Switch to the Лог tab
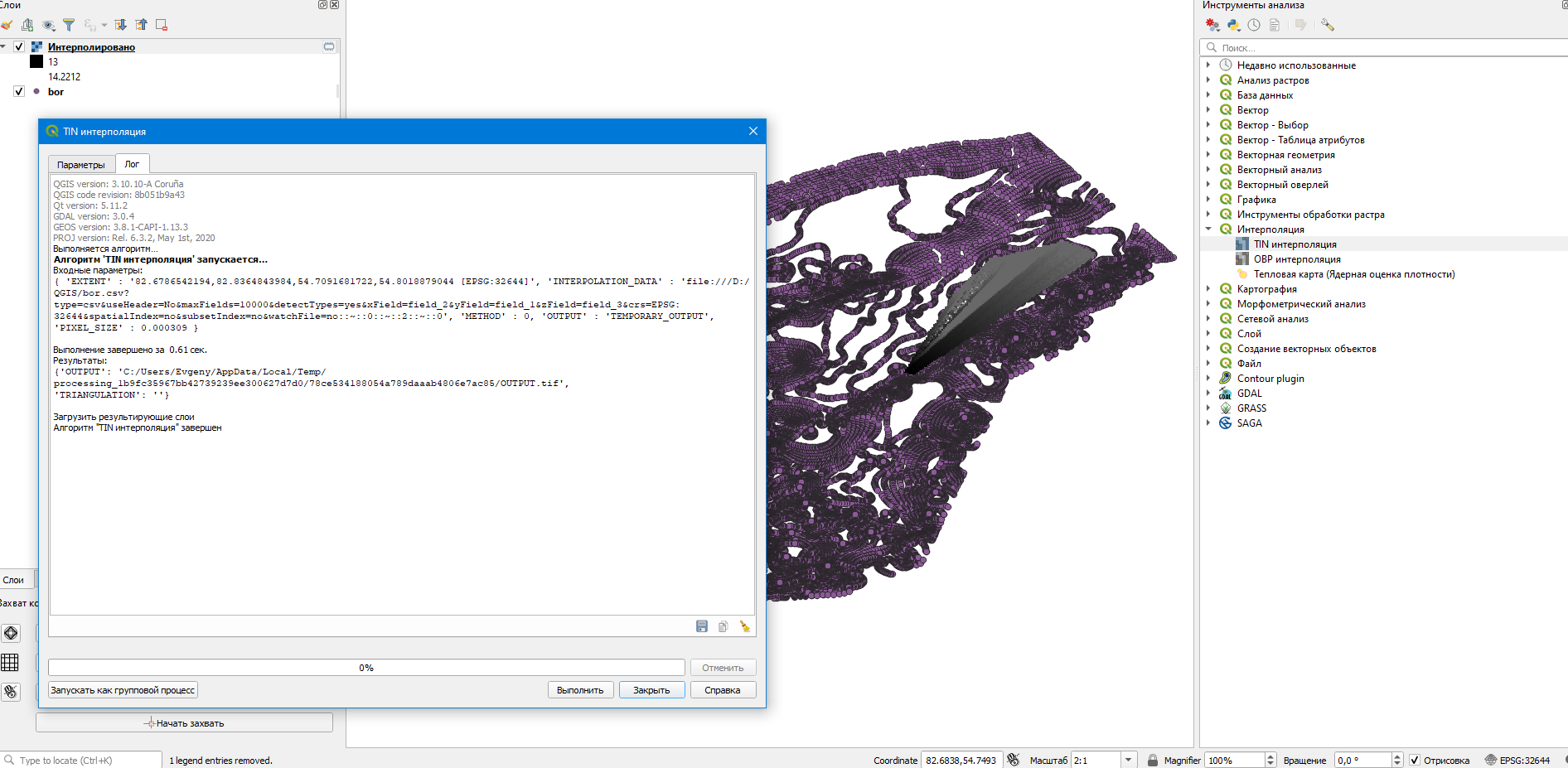Viewport: 1568px width, 768px height. (x=132, y=164)
